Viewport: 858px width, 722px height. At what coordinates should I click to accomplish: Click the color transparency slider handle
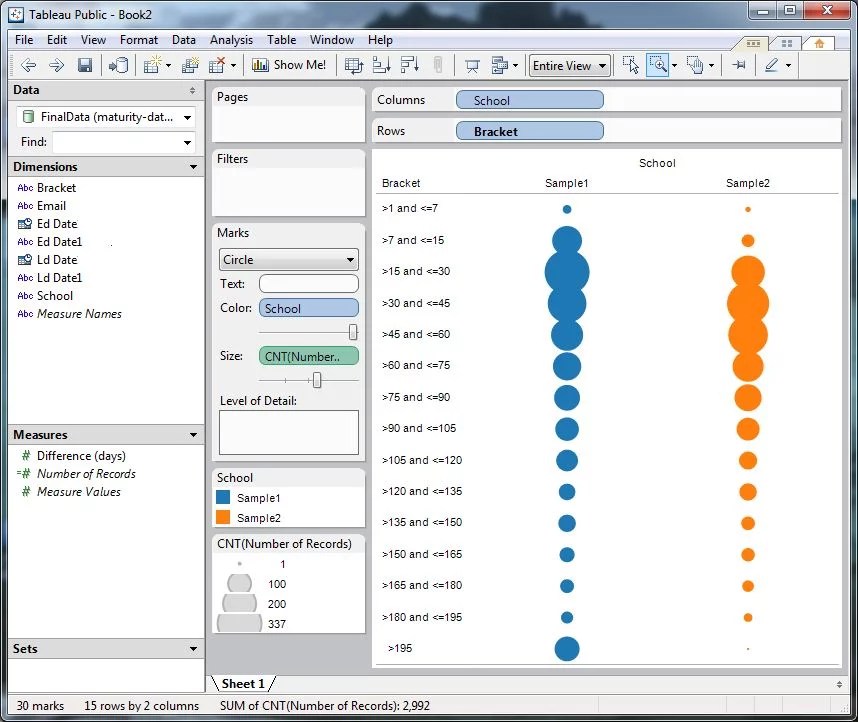[353, 332]
